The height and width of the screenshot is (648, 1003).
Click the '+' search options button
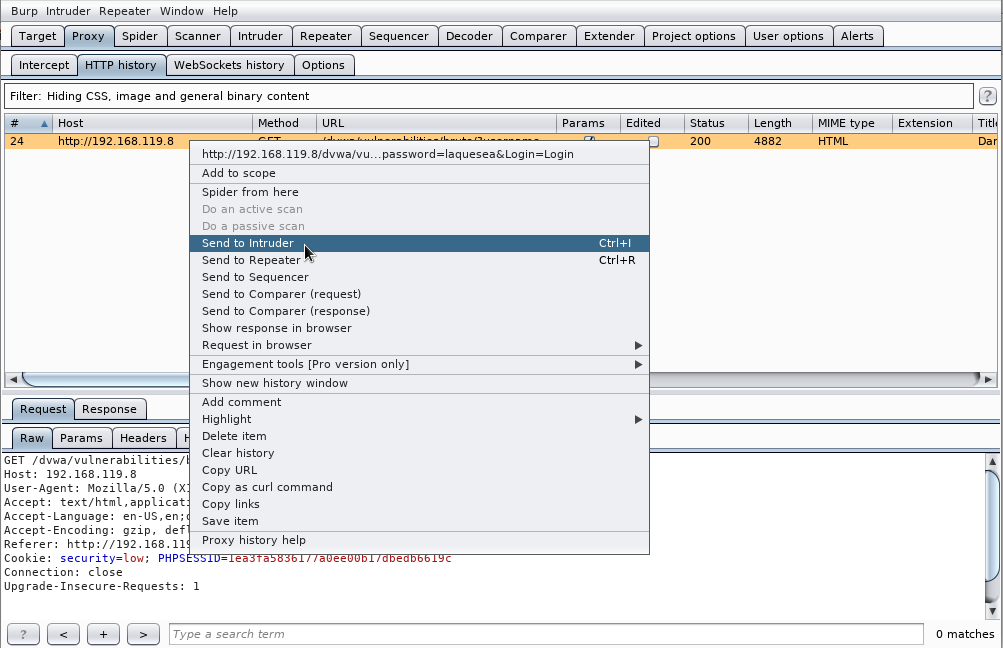(103, 634)
